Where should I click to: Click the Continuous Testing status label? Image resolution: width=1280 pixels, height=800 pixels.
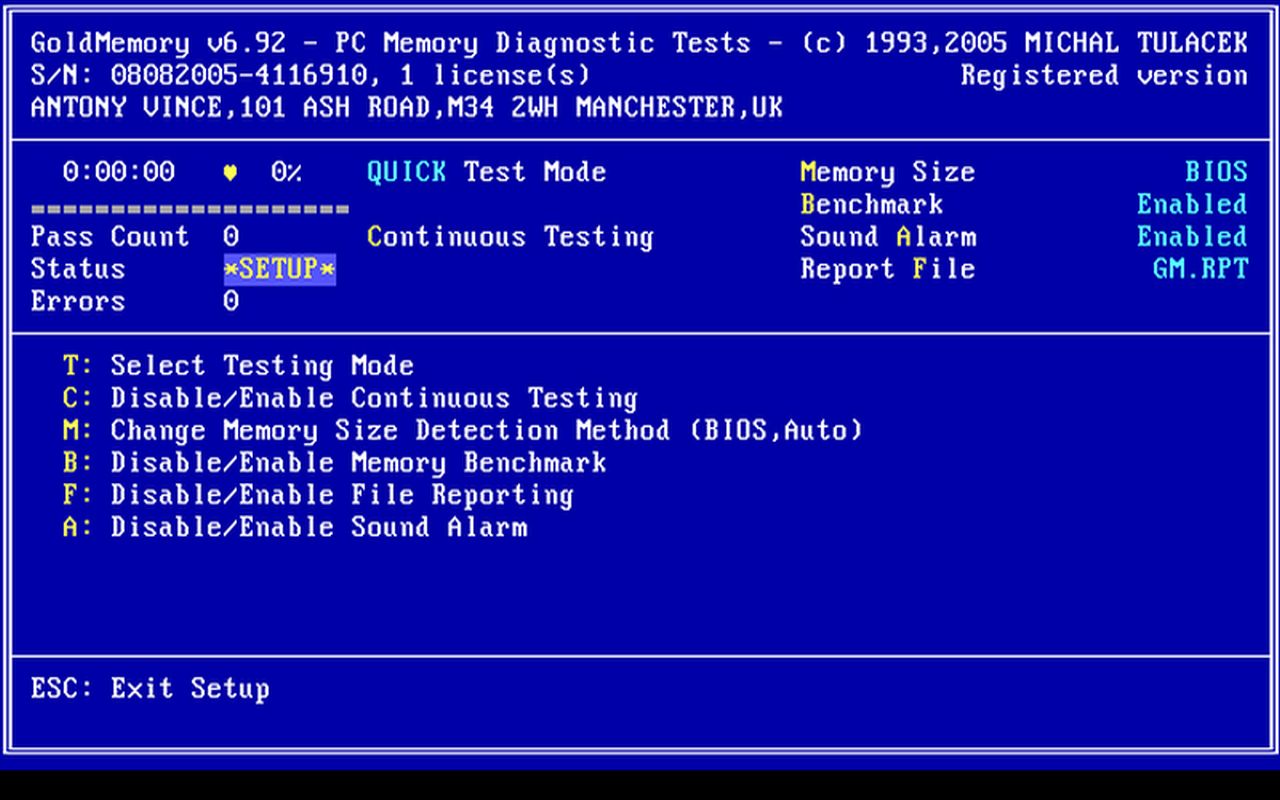click(x=510, y=237)
